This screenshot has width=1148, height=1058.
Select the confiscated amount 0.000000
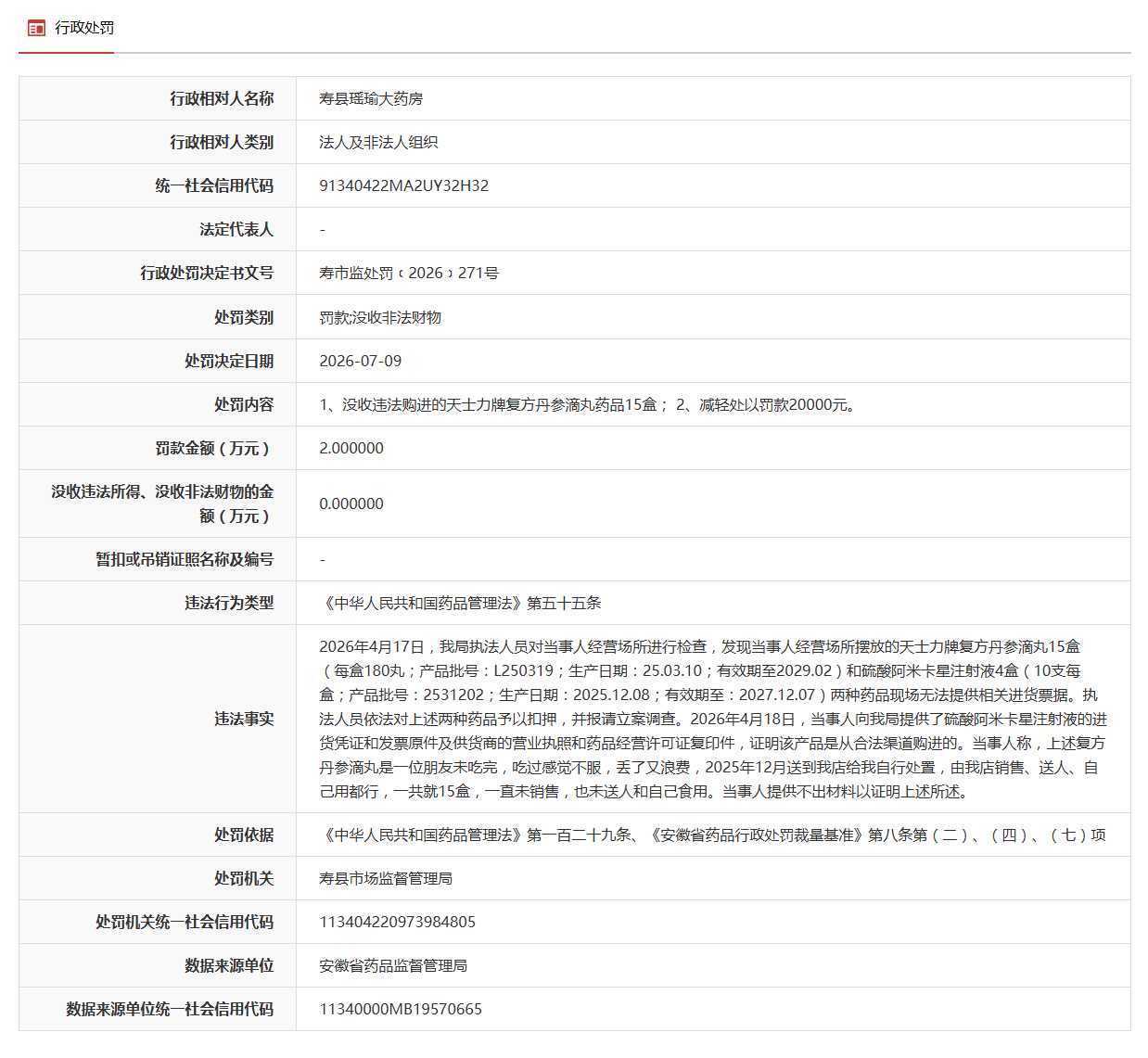pos(351,504)
